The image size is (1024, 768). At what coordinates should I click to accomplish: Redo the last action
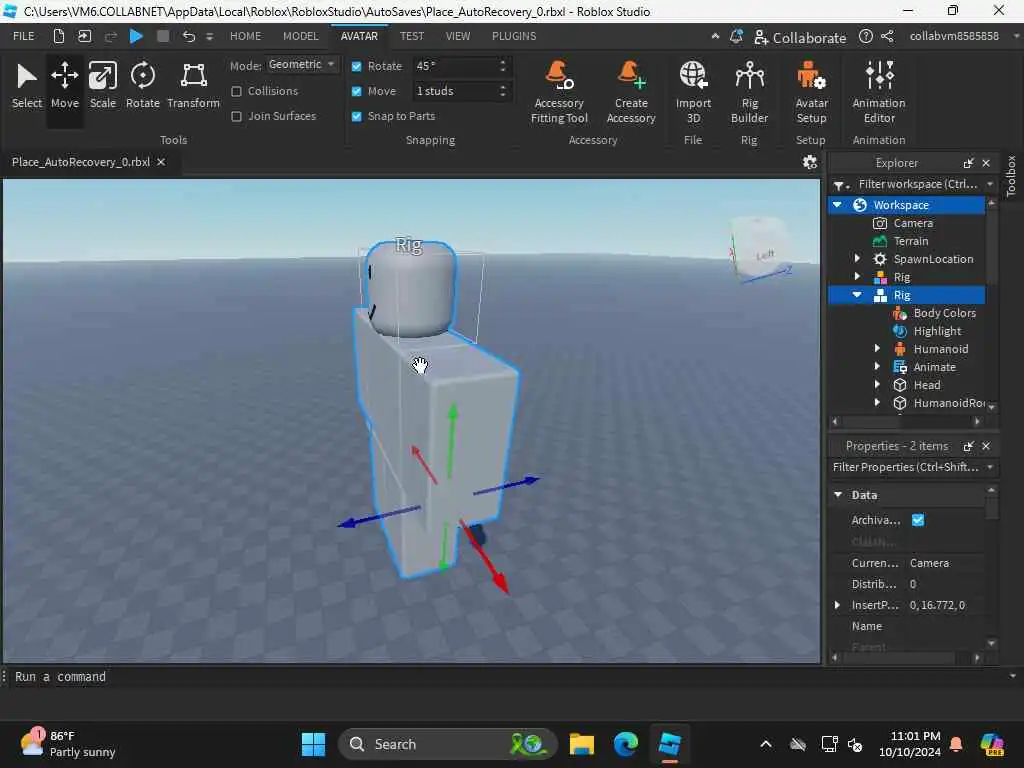110,36
